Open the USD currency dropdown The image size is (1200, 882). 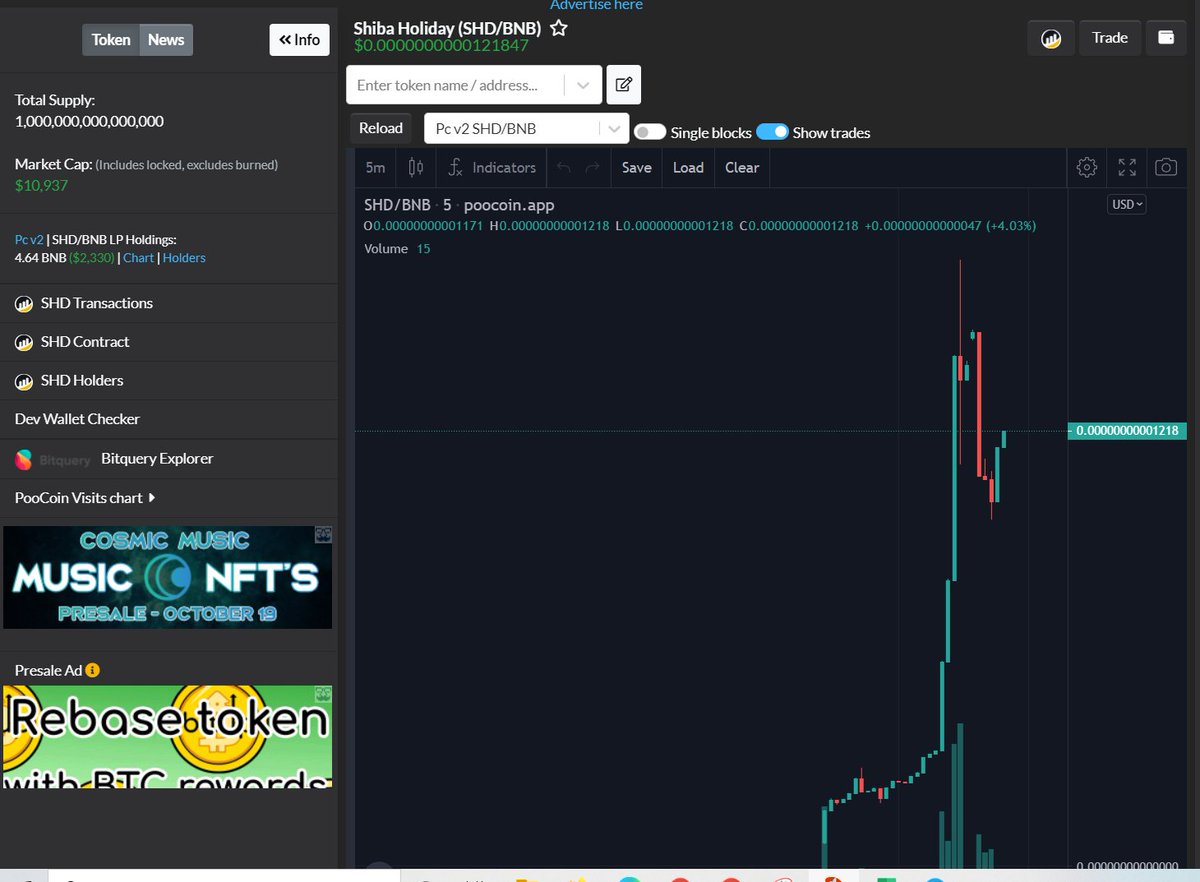(x=1127, y=204)
